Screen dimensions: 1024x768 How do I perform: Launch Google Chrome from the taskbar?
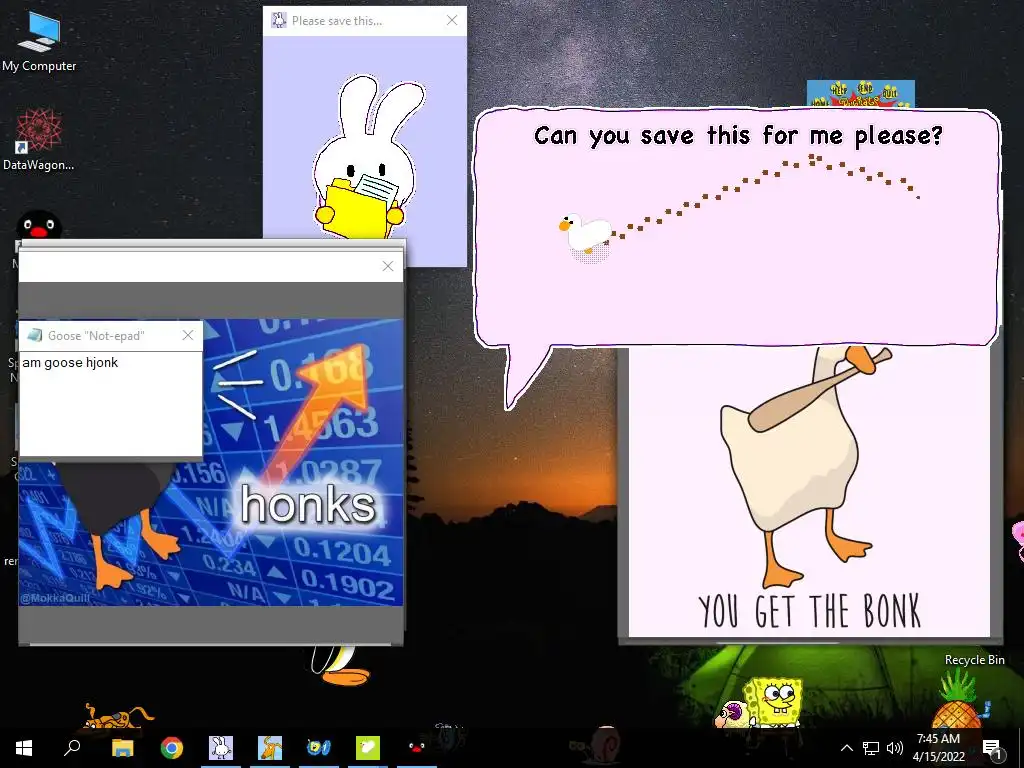171,748
